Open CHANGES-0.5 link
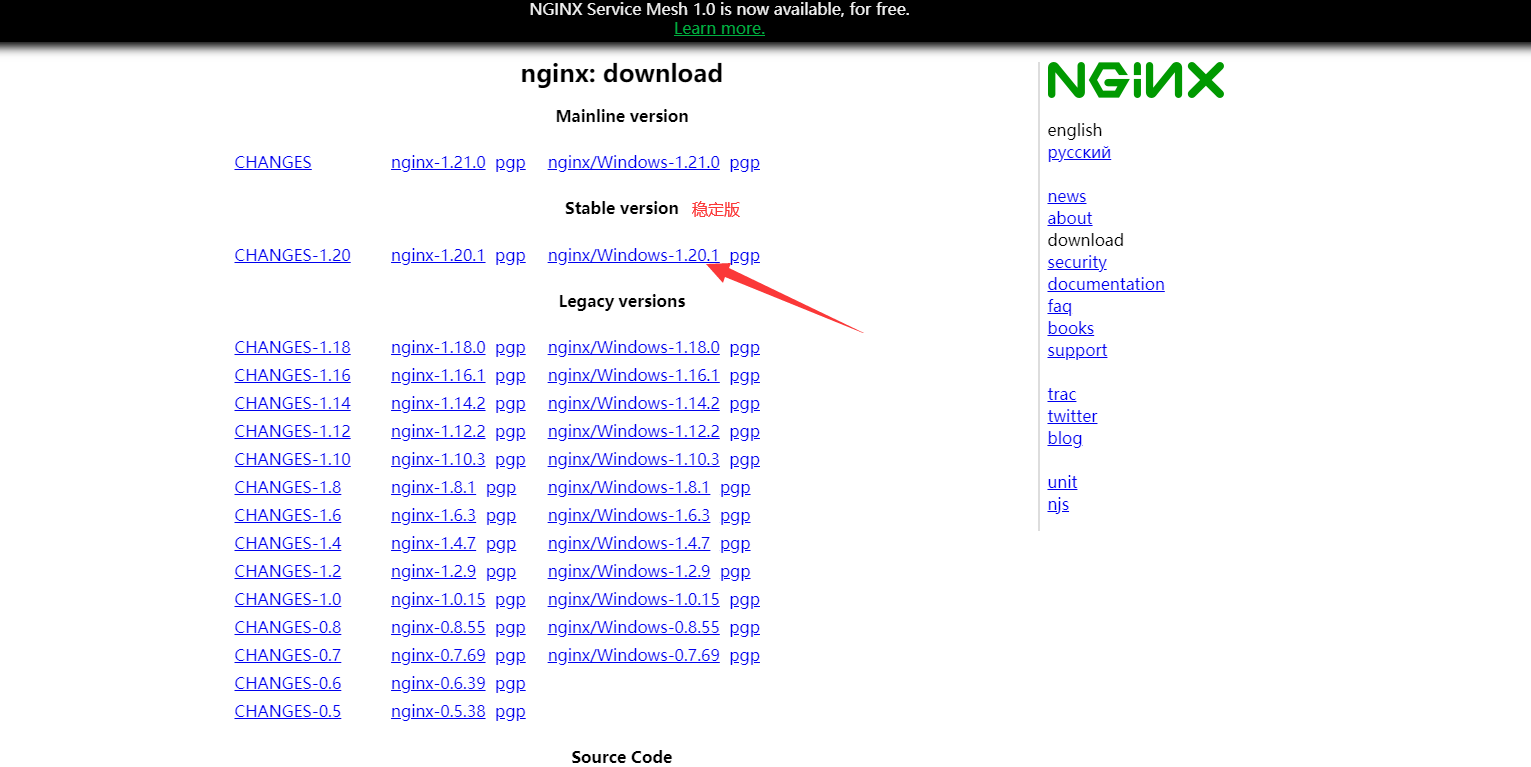The height and width of the screenshot is (767, 1531). (x=287, y=711)
